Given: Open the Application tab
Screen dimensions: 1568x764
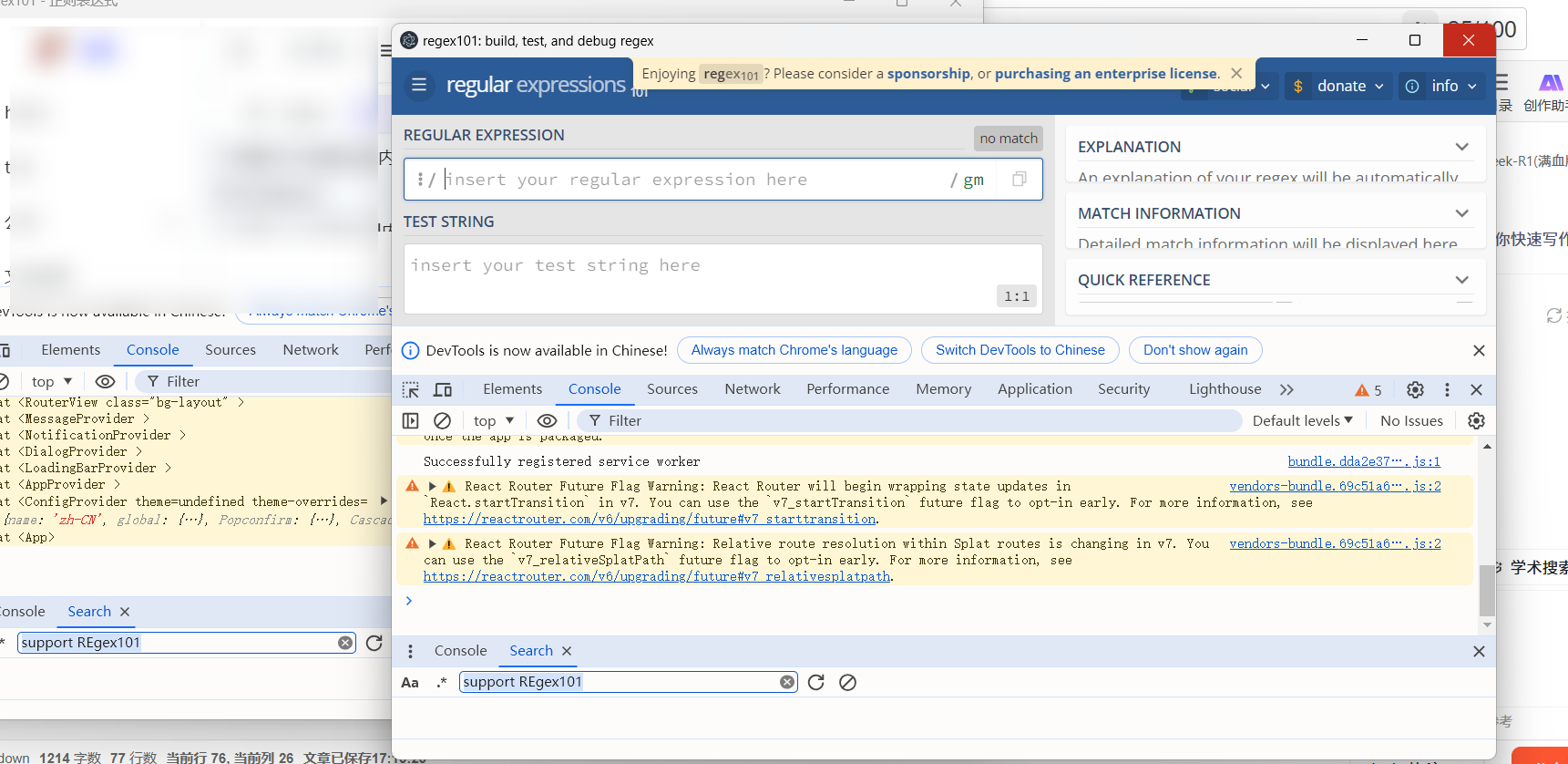Looking at the screenshot, I should coord(1035,389).
